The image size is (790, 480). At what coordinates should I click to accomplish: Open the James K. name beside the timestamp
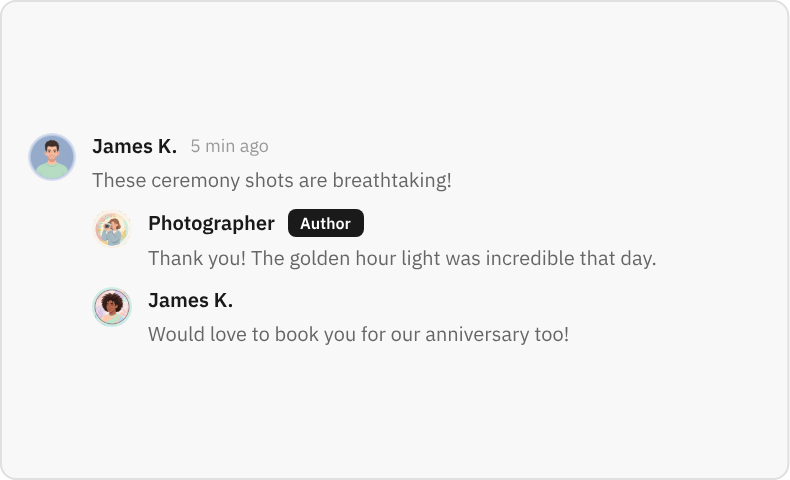[x=134, y=146]
